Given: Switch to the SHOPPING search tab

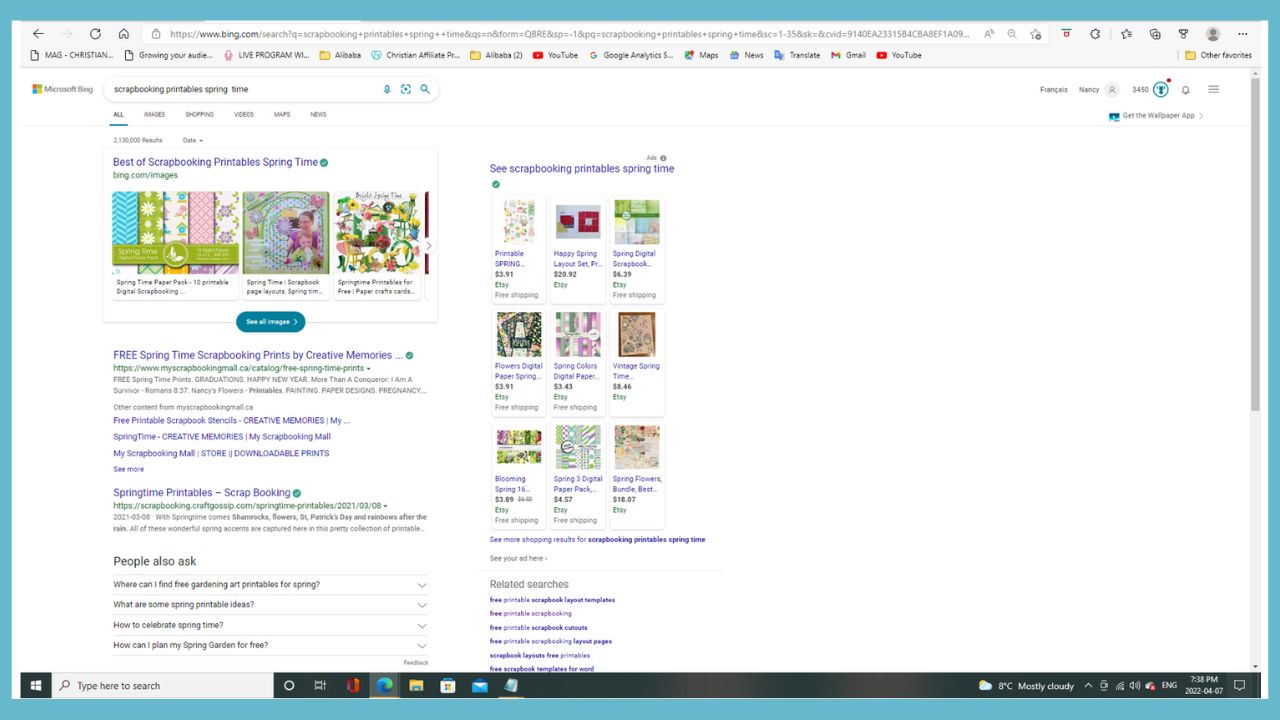Looking at the screenshot, I should pyautogui.click(x=199, y=115).
